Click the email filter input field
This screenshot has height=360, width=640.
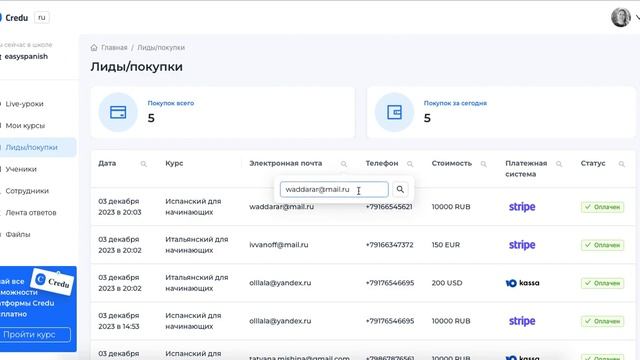pyautogui.click(x=334, y=189)
